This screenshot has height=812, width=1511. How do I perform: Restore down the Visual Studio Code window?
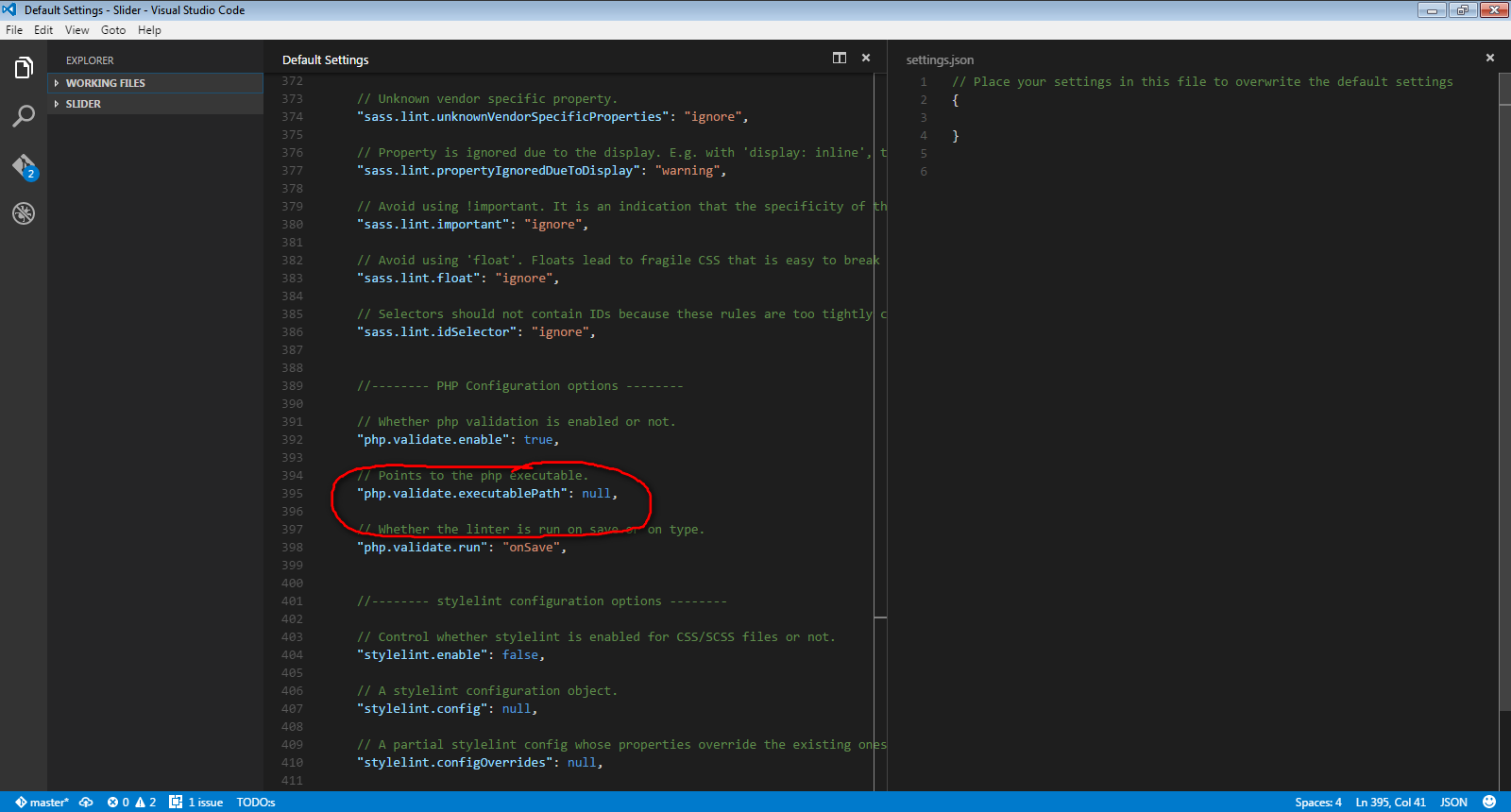click(x=1462, y=9)
